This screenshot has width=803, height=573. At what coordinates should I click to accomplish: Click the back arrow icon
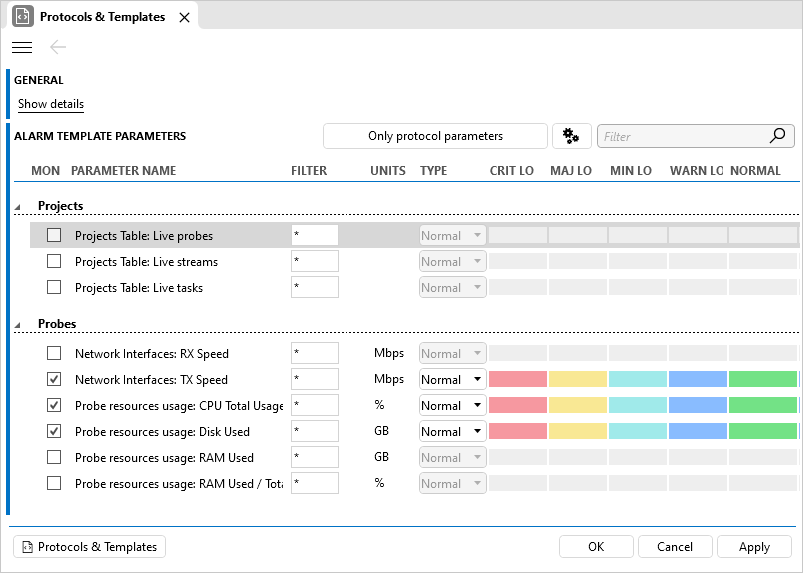(58, 47)
